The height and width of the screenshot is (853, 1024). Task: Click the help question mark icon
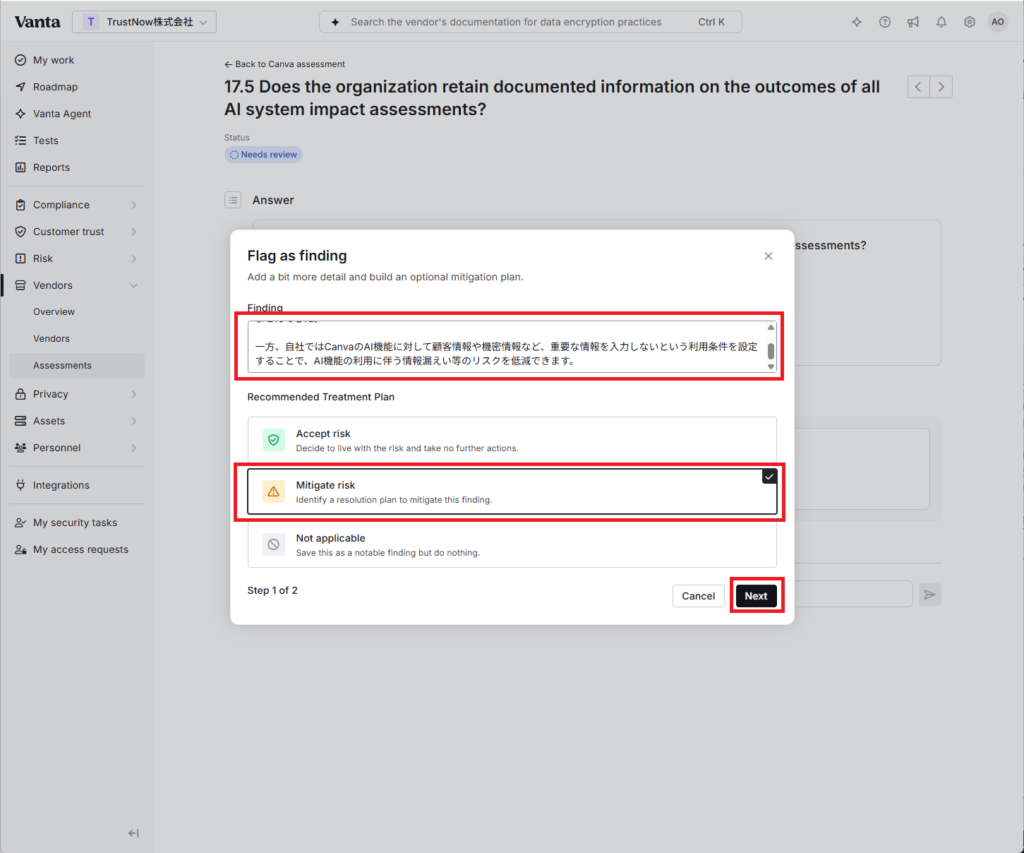click(x=884, y=22)
